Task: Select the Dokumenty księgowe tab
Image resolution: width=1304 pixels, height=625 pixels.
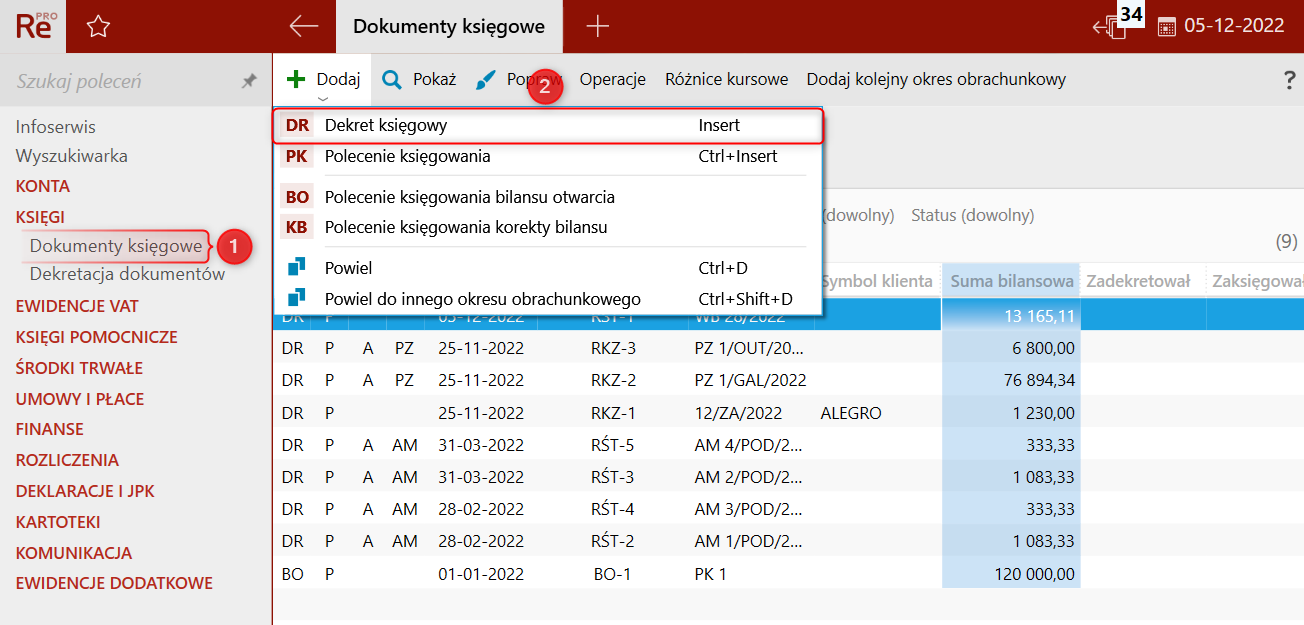Action: coord(449,27)
